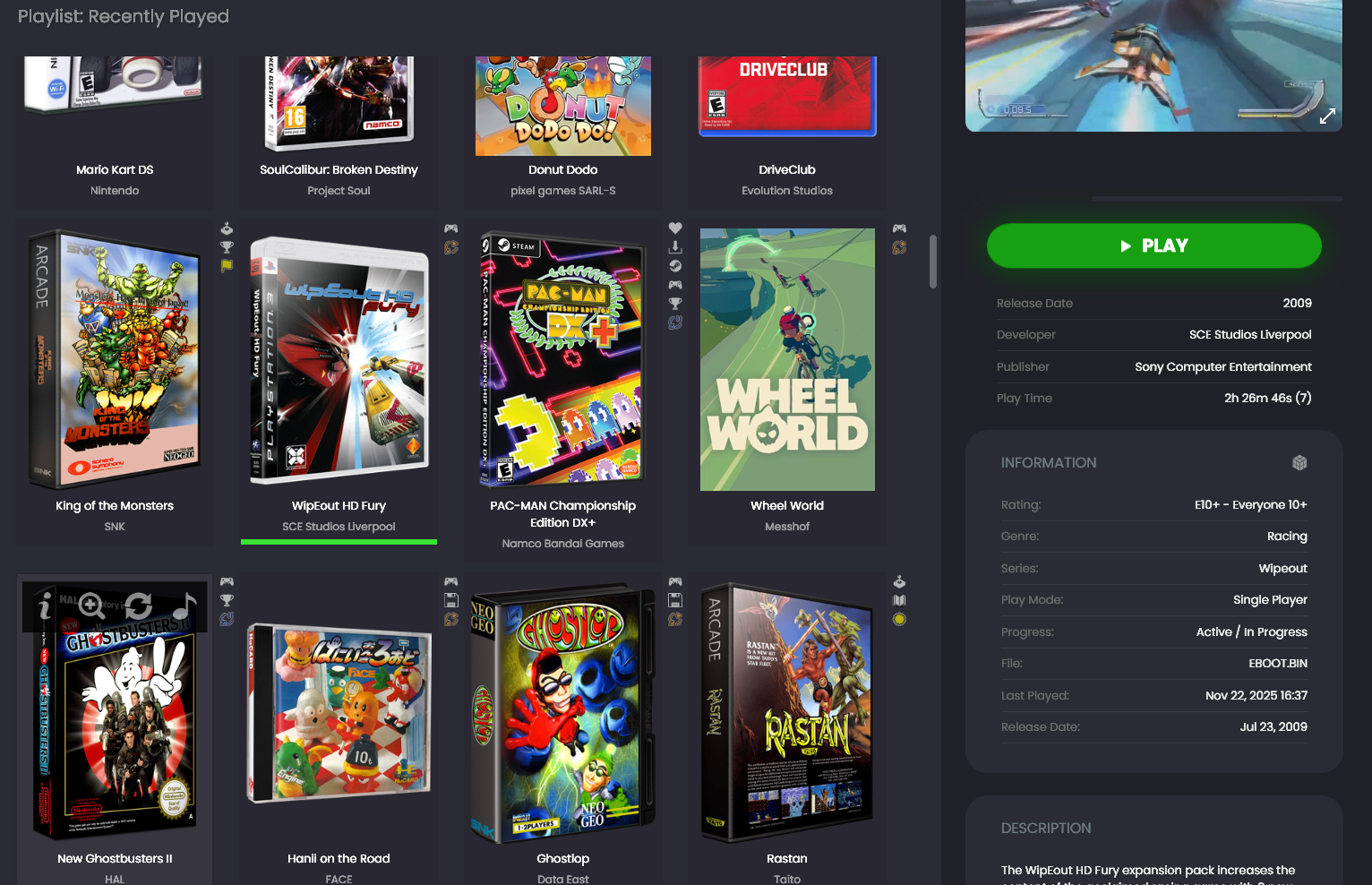Image resolution: width=1372 pixels, height=885 pixels.
Task: Click the open book manual icon beside Rastan
Action: click(x=899, y=600)
